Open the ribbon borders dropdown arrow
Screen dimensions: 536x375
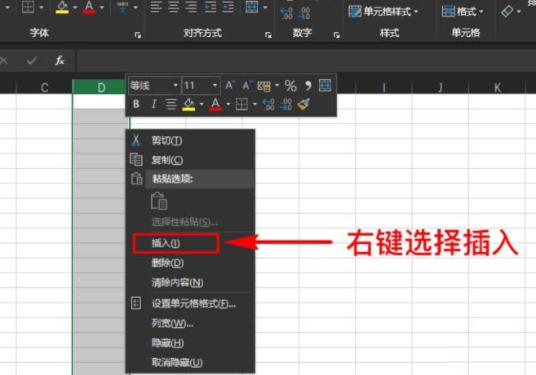tap(41, 7)
